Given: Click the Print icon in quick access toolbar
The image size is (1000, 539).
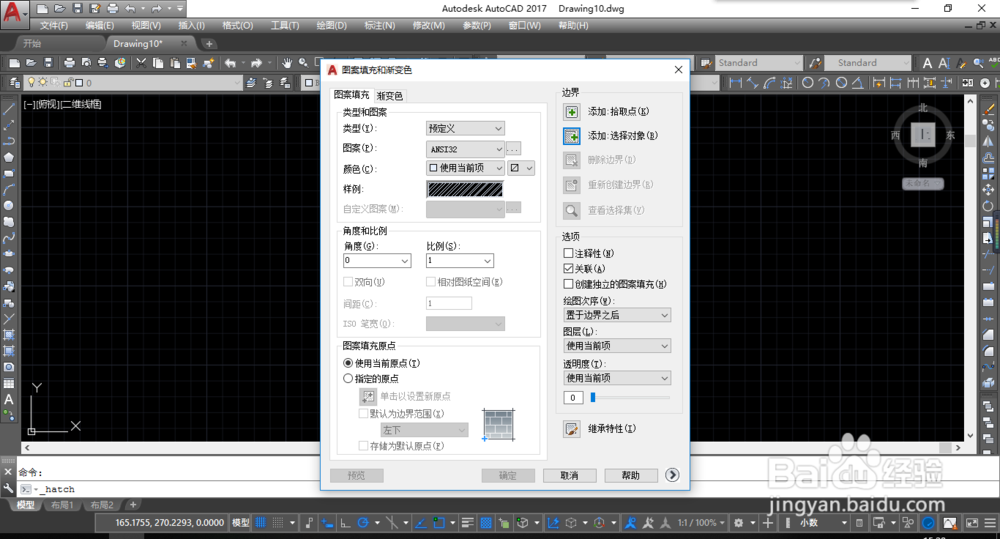Looking at the screenshot, I should pos(112,8).
